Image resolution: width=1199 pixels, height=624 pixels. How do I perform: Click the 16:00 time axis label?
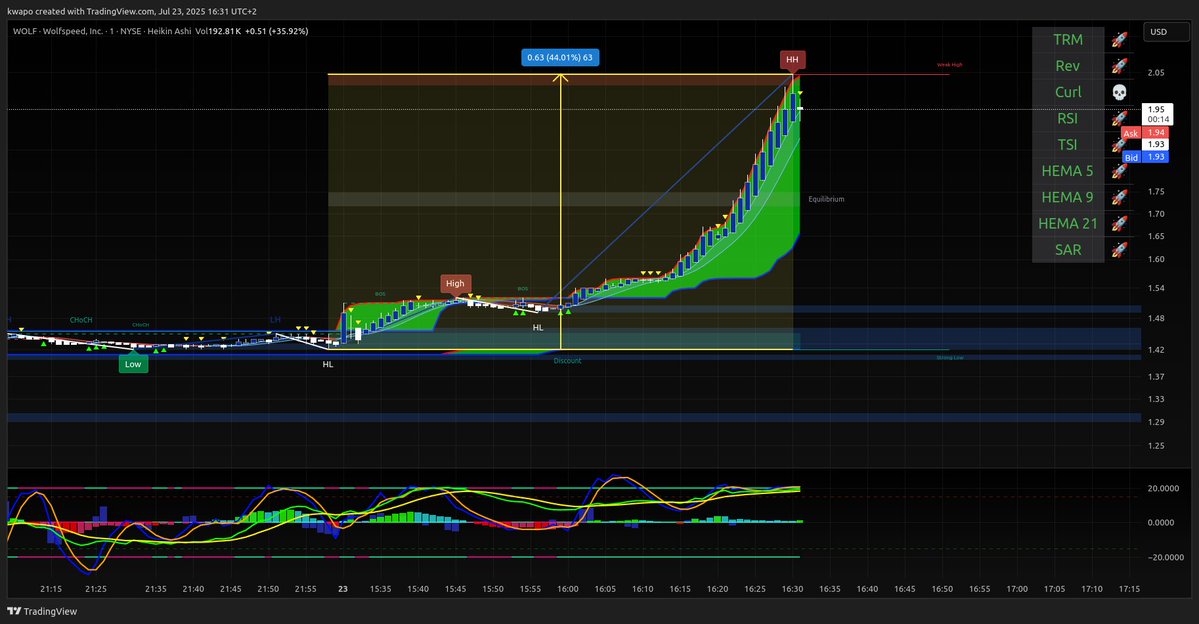point(567,589)
